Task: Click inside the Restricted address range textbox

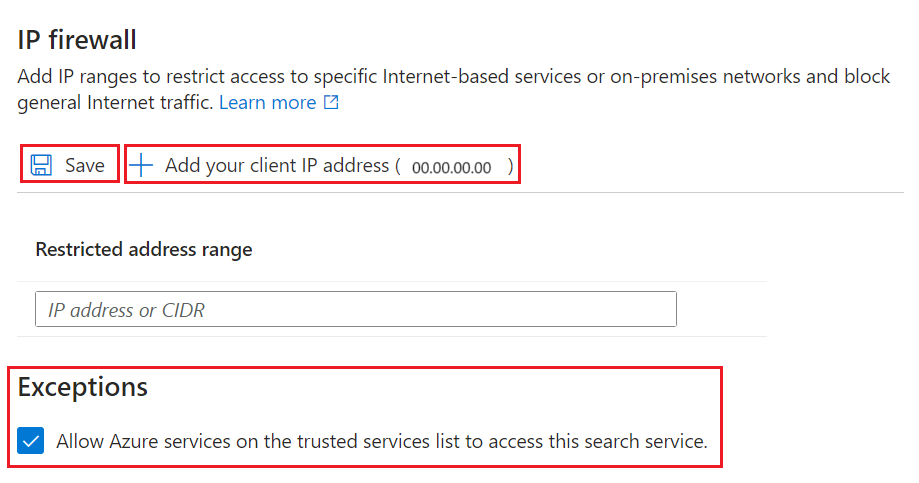Action: [x=356, y=309]
